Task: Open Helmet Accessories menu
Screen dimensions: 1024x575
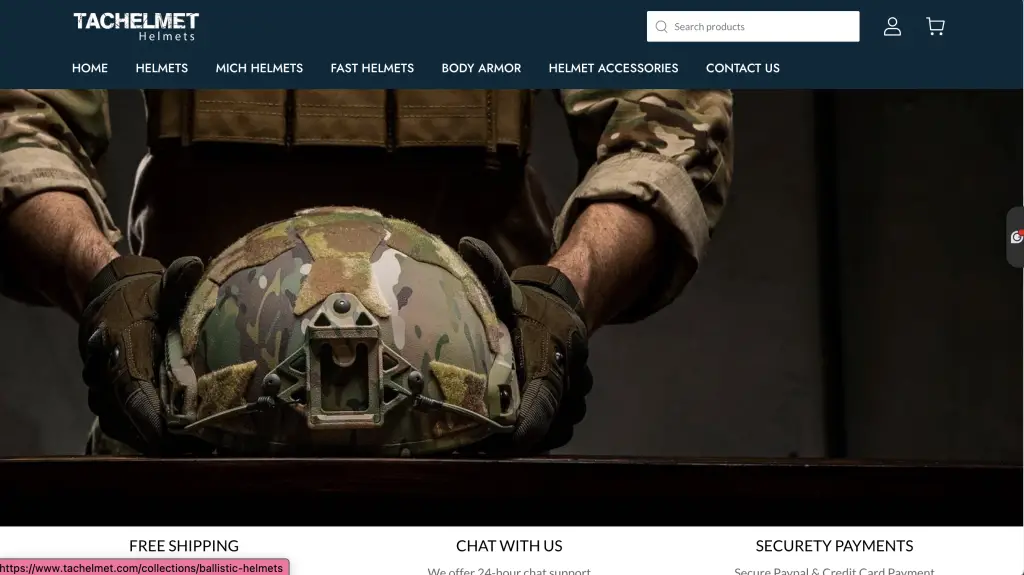Action: coord(613,68)
